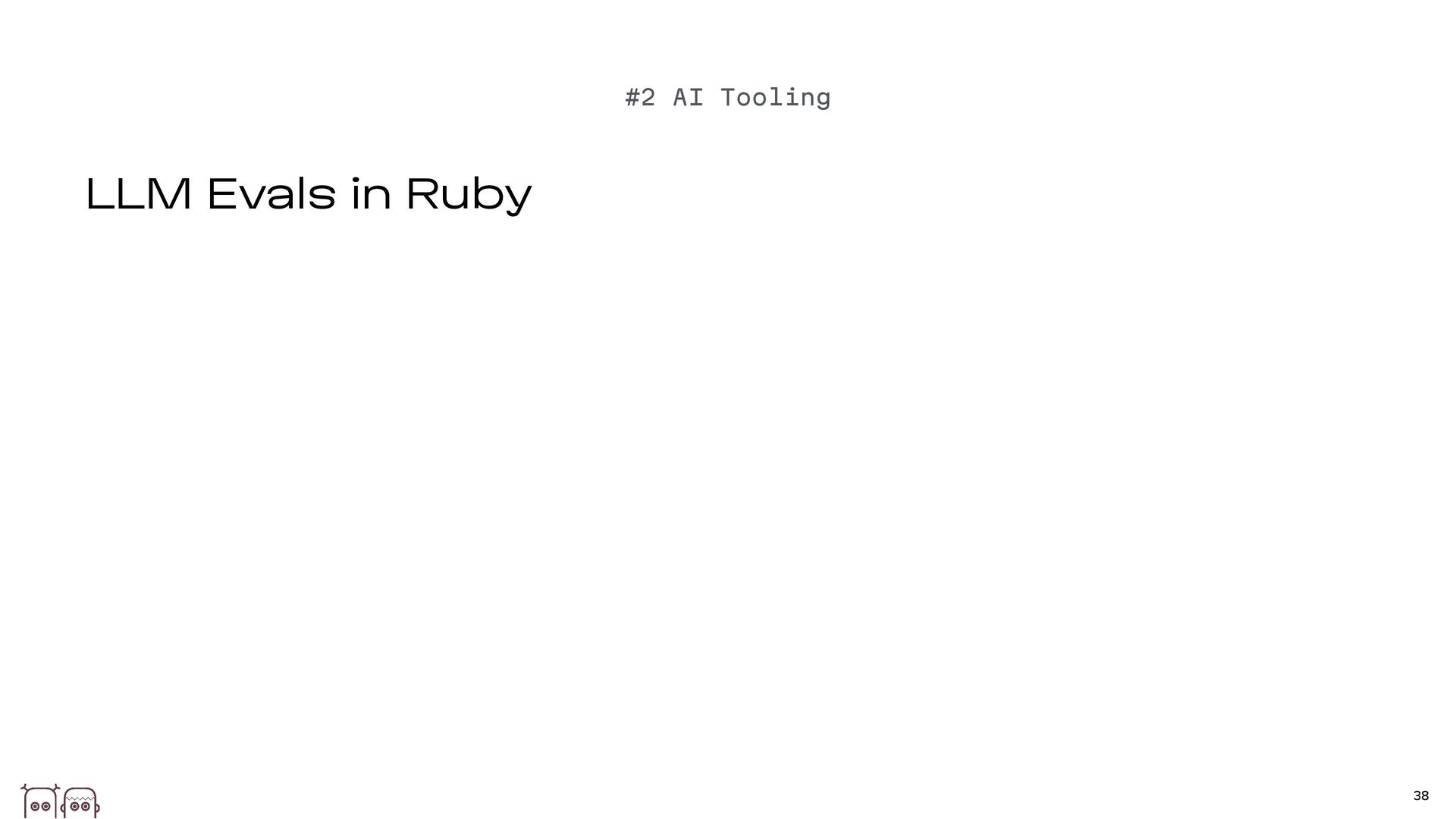Click the word "Ruby" in the title

(469, 196)
